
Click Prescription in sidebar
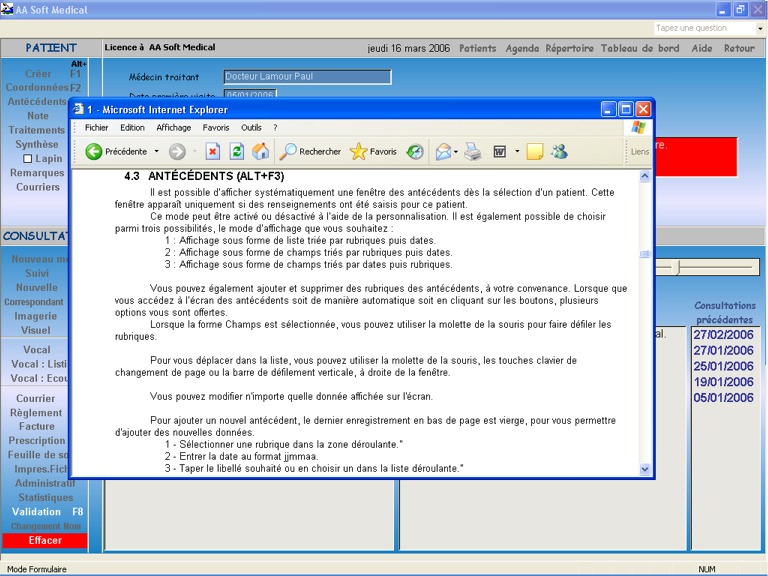click(37, 440)
